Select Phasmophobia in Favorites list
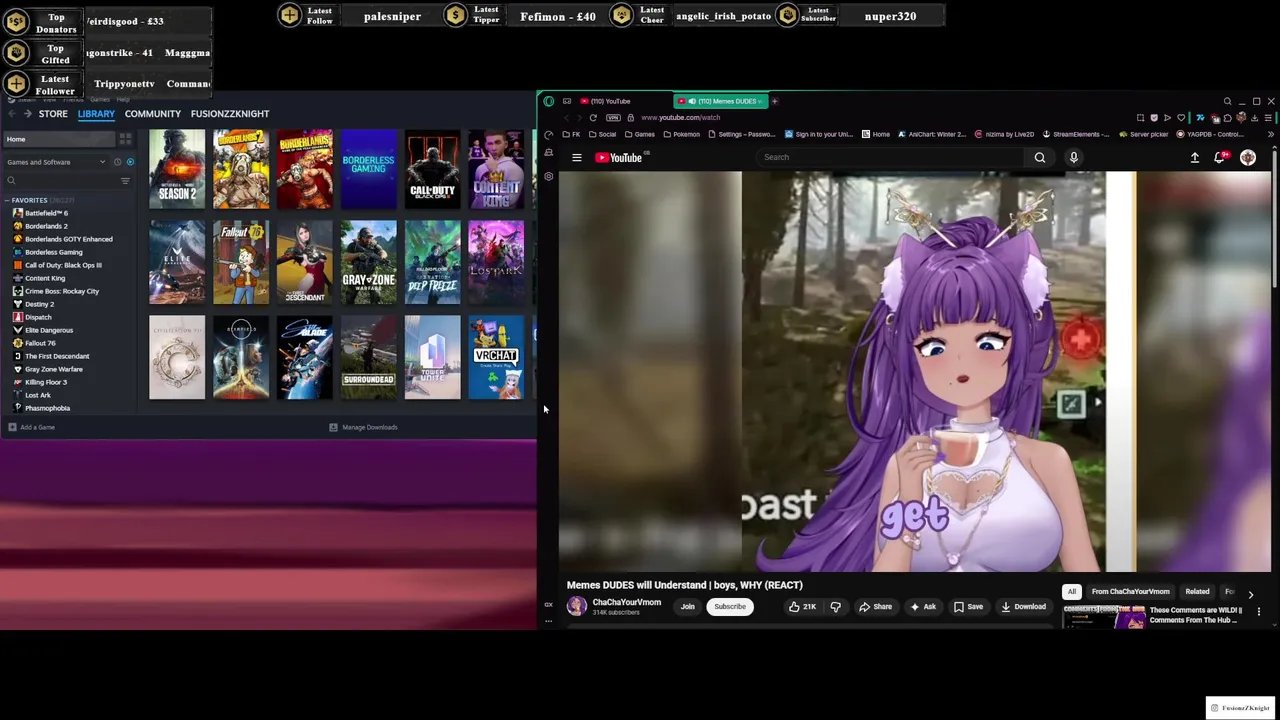 [x=47, y=408]
